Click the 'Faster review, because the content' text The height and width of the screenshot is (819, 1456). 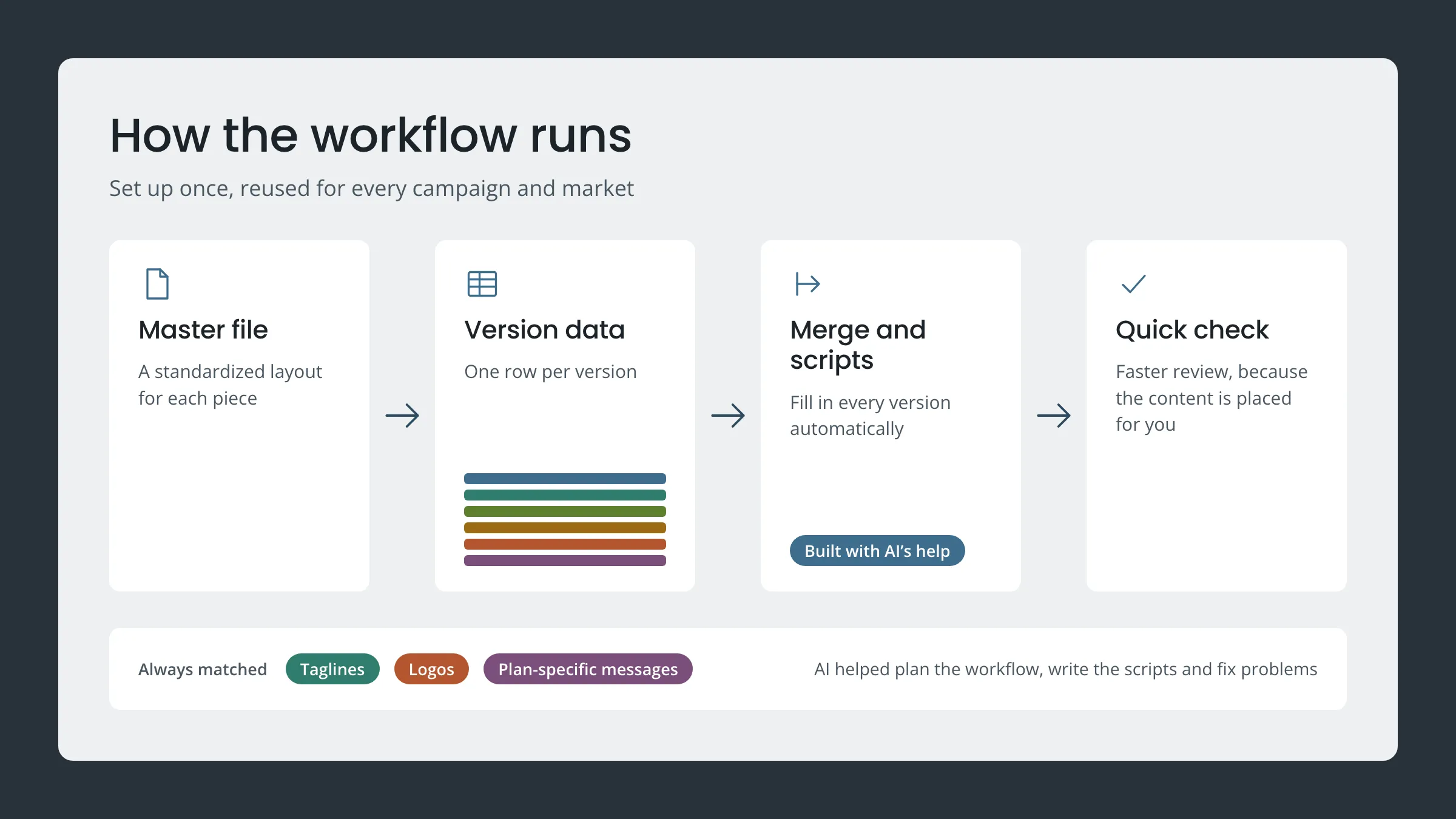pyautogui.click(x=1212, y=398)
